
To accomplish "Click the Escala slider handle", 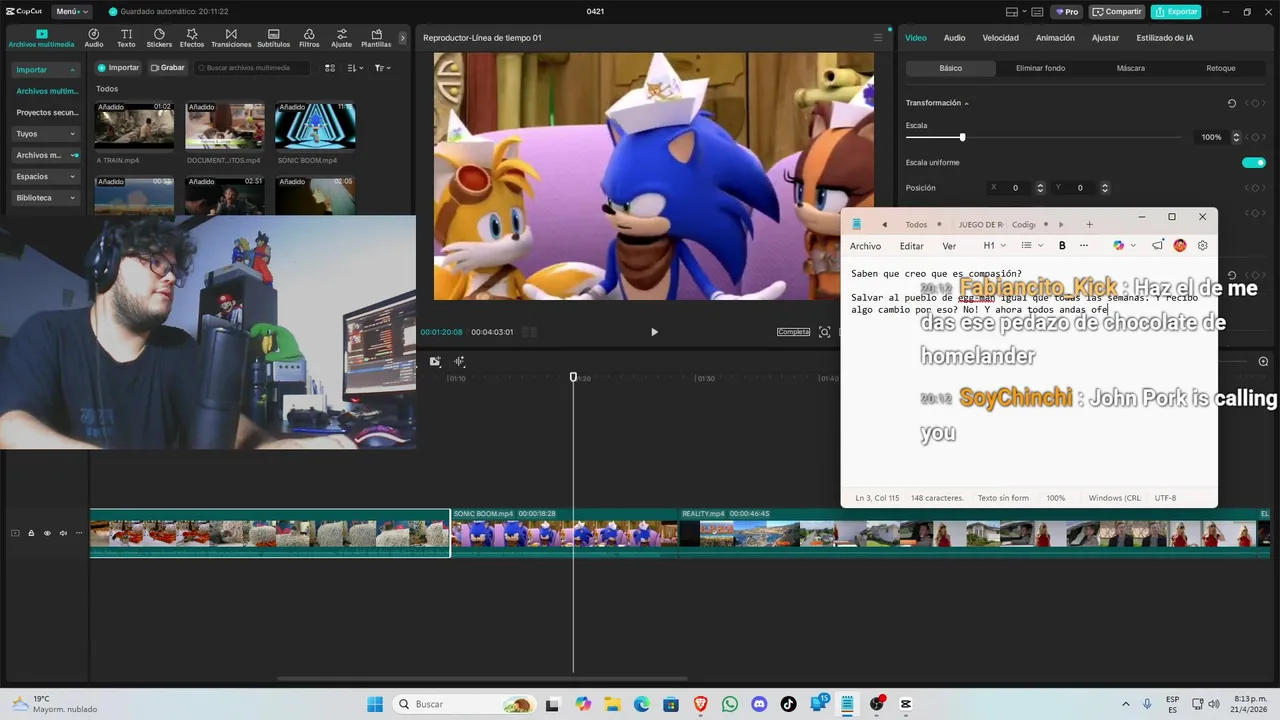I will click(962, 137).
